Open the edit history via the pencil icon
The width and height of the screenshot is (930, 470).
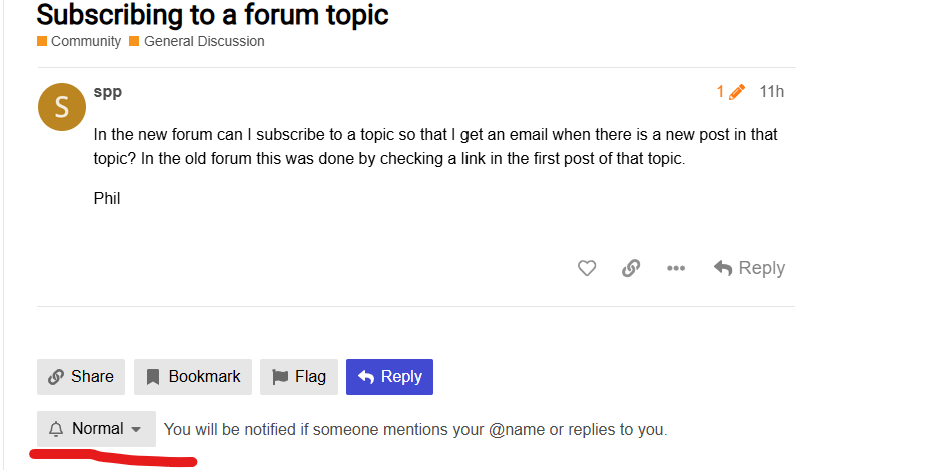737,92
